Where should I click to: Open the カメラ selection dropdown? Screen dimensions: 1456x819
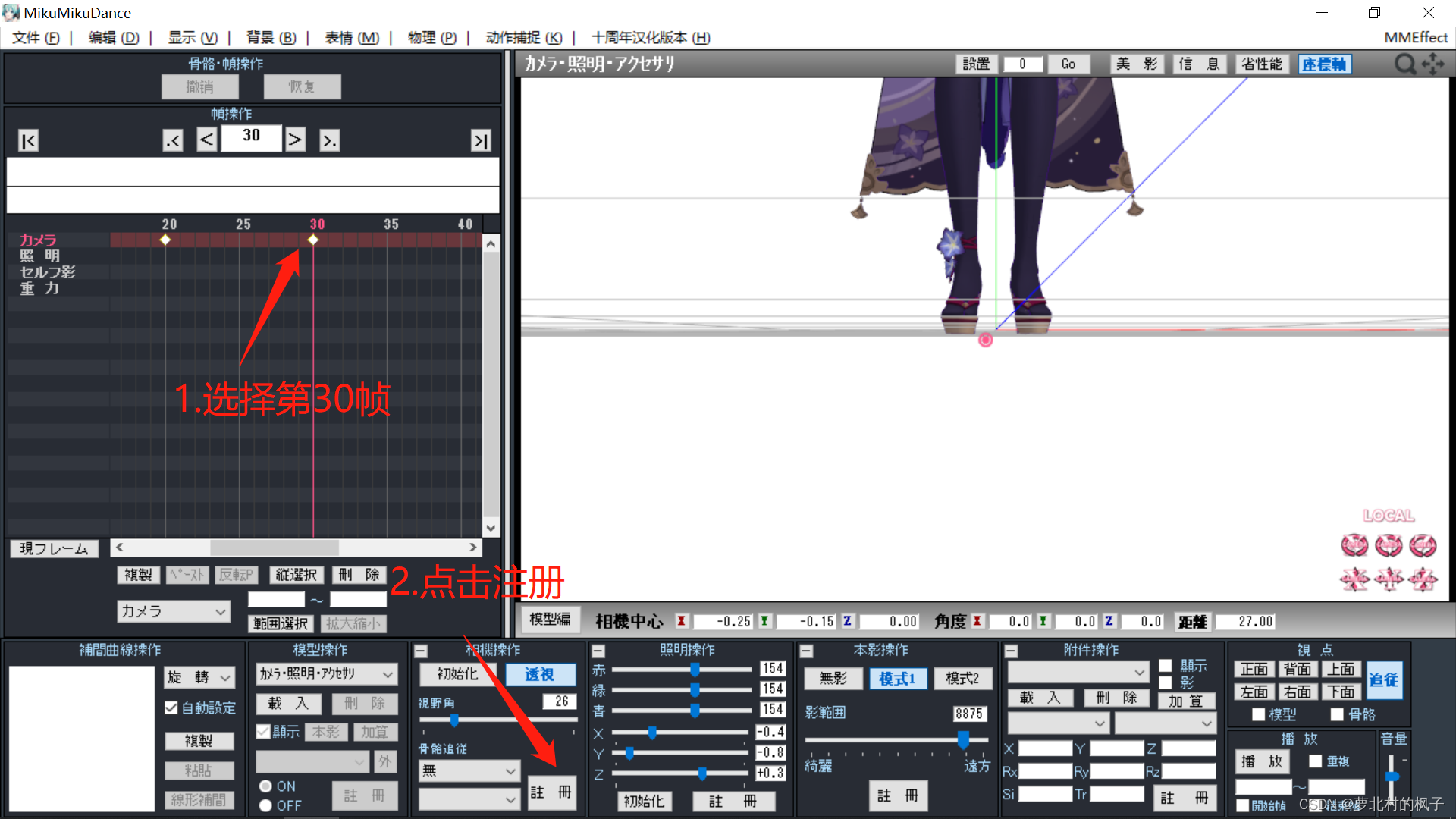(174, 611)
